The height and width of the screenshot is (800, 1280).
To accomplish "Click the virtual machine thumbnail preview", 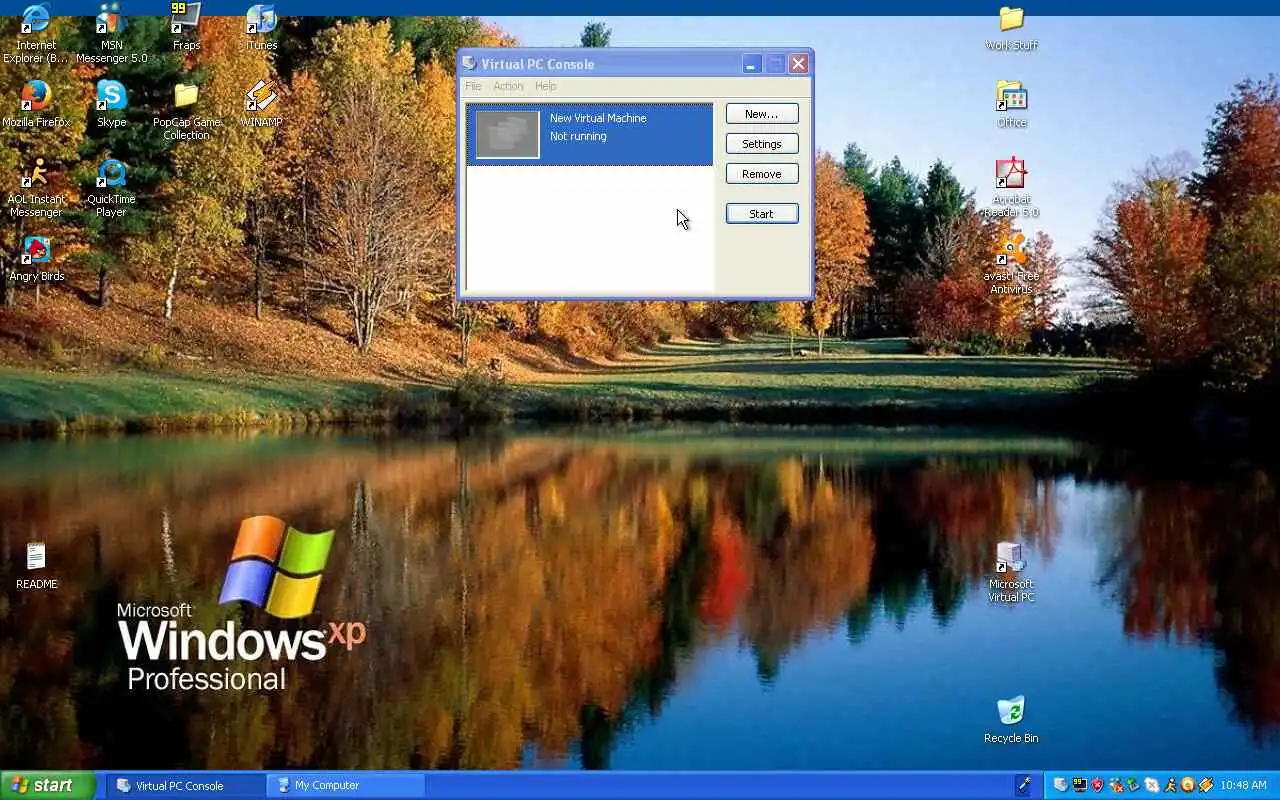I will click(x=507, y=134).
